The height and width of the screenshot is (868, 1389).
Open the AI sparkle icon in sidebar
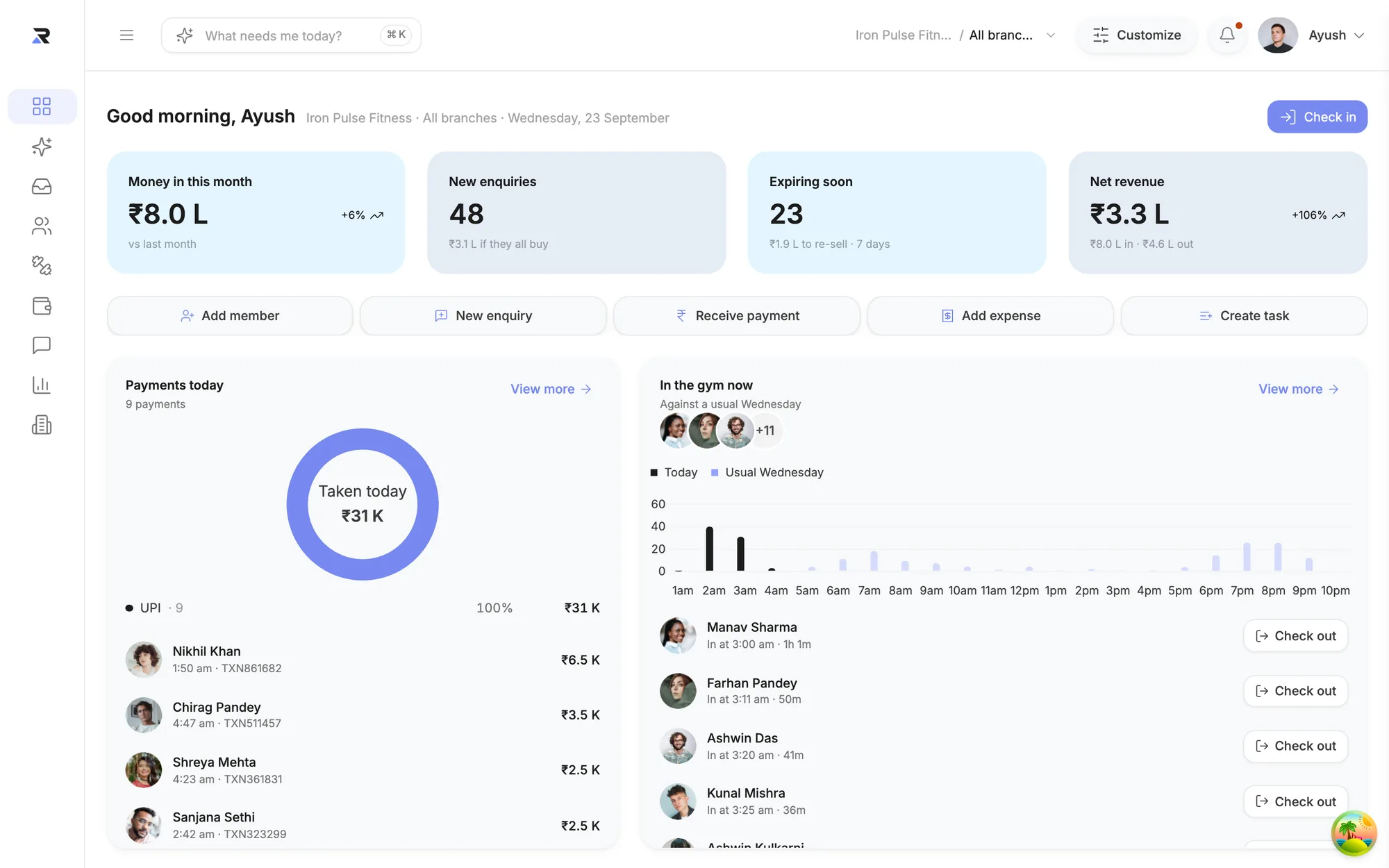point(42,147)
